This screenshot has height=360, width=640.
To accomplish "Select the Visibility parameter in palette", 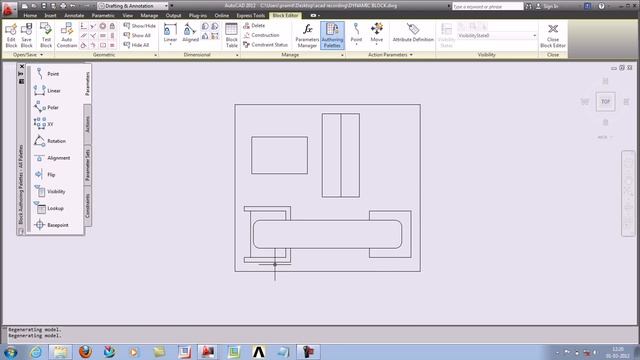I will 50,191.
